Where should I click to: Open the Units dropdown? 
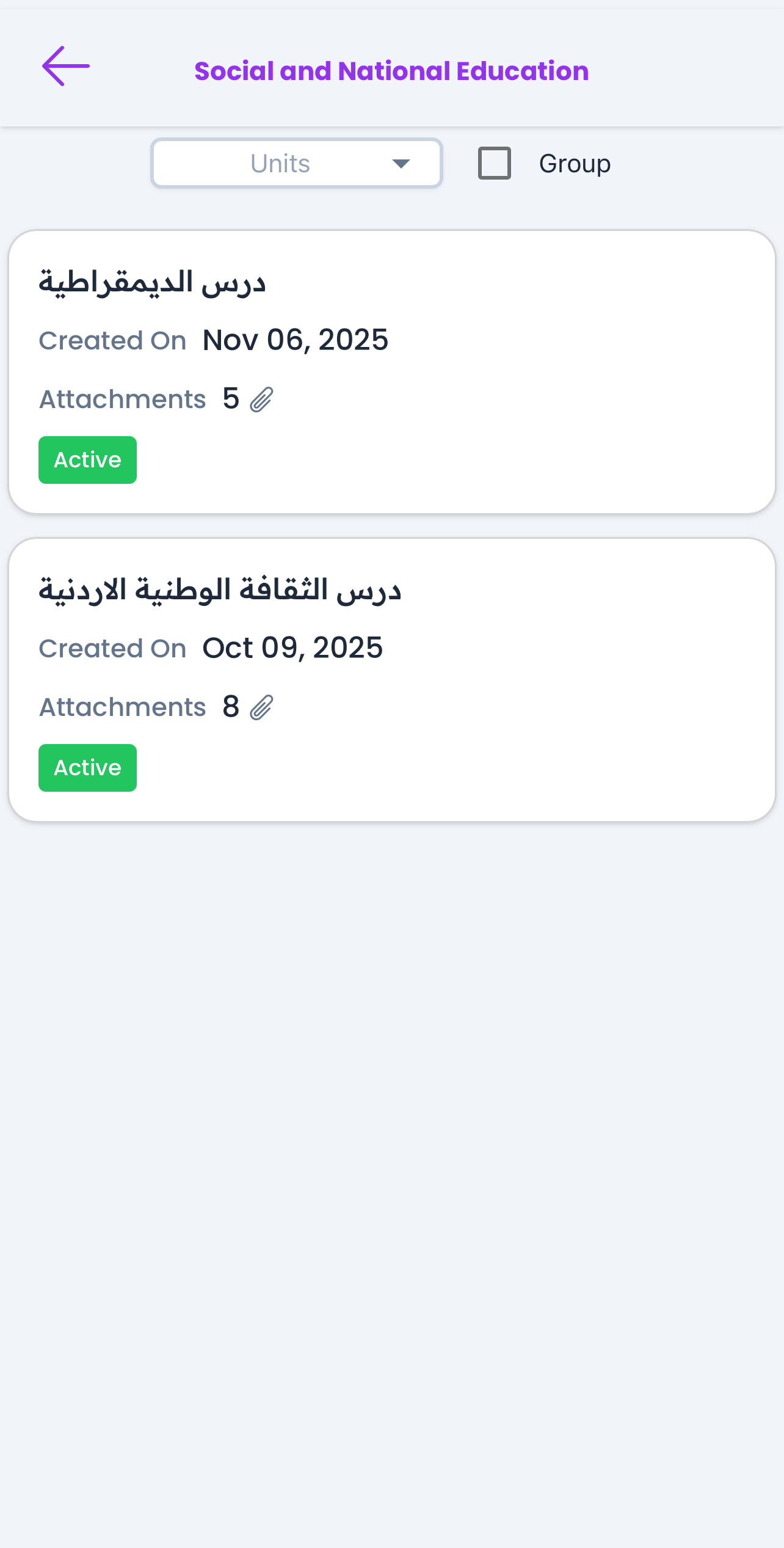coord(296,164)
